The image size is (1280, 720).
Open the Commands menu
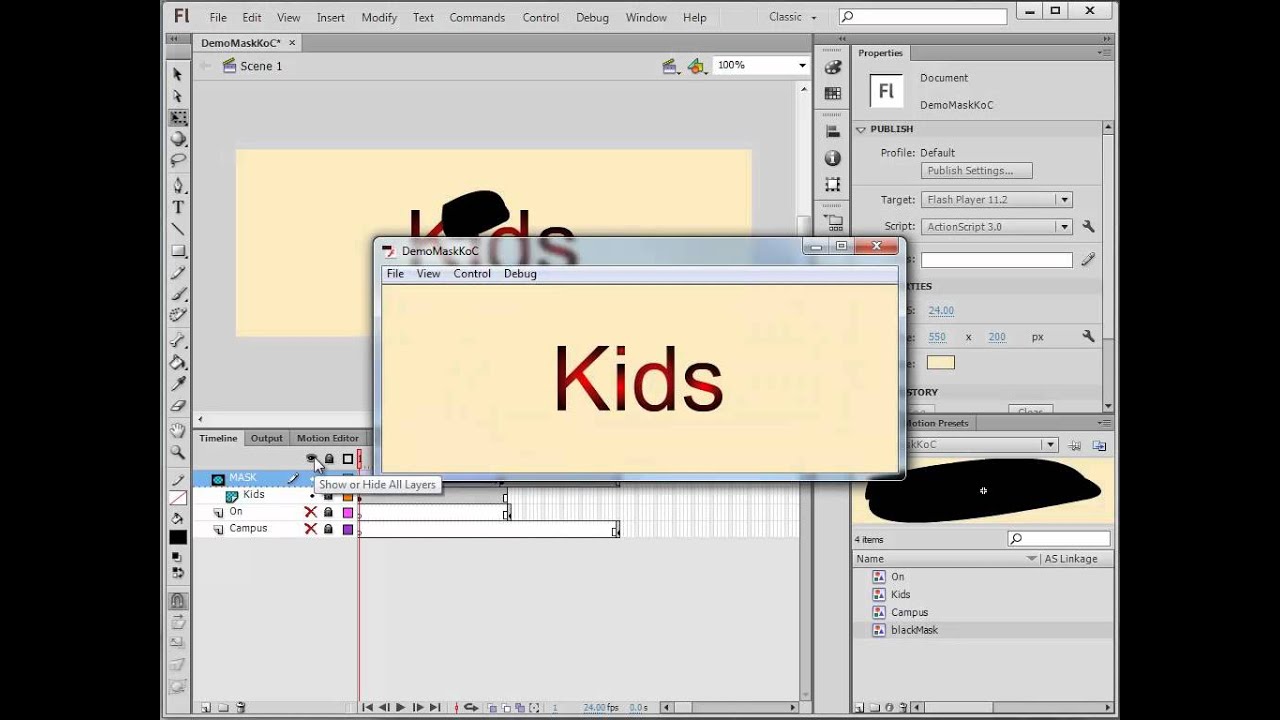pos(477,17)
